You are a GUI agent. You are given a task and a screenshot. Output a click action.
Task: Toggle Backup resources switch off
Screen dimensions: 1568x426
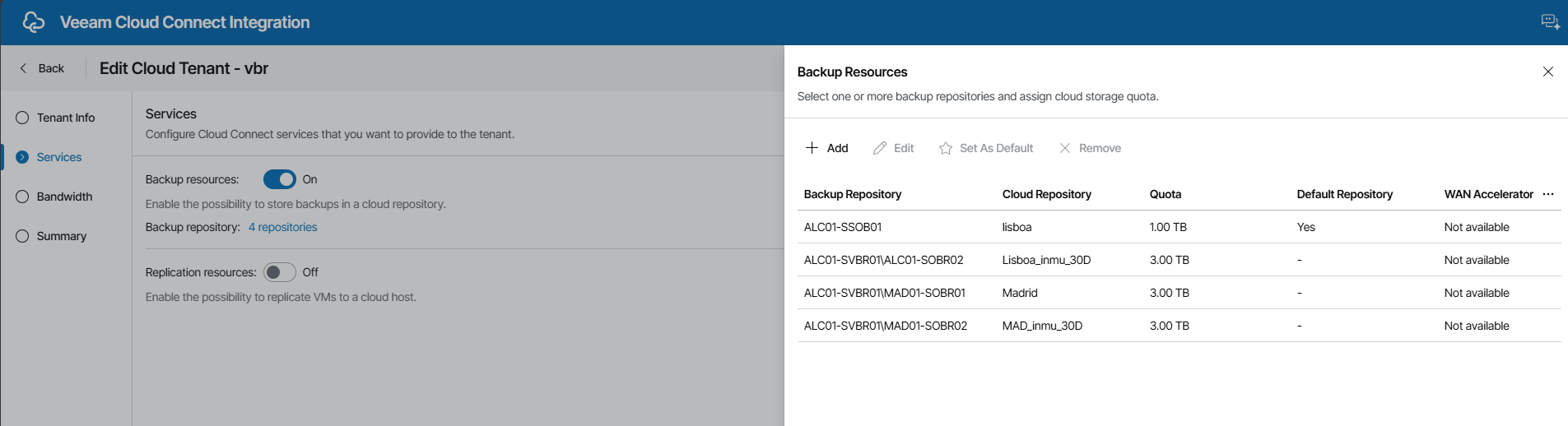click(280, 179)
